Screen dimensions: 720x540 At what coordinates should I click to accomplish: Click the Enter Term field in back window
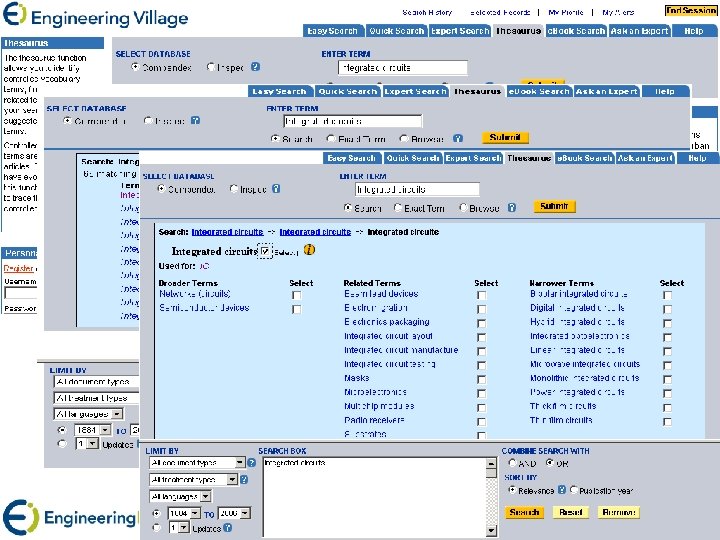[403, 68]
